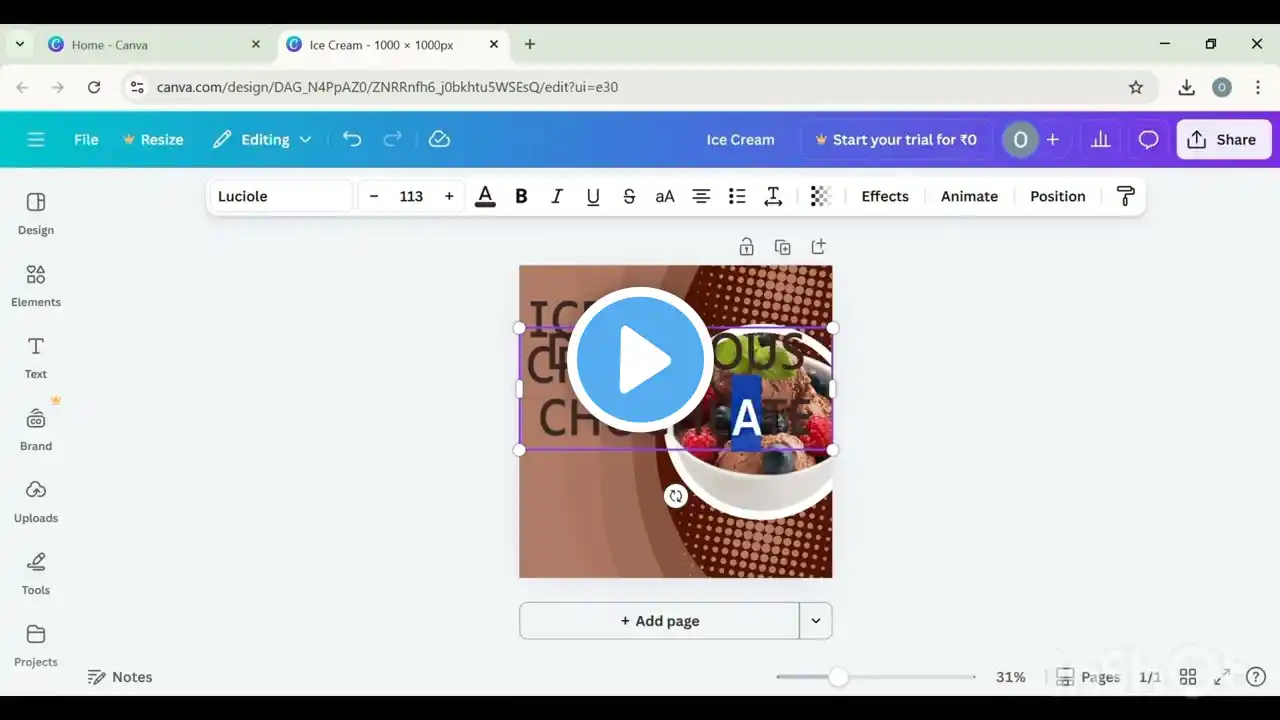
Task: Add a collaborator with plus icon
Action: [x=1052, y=140]
